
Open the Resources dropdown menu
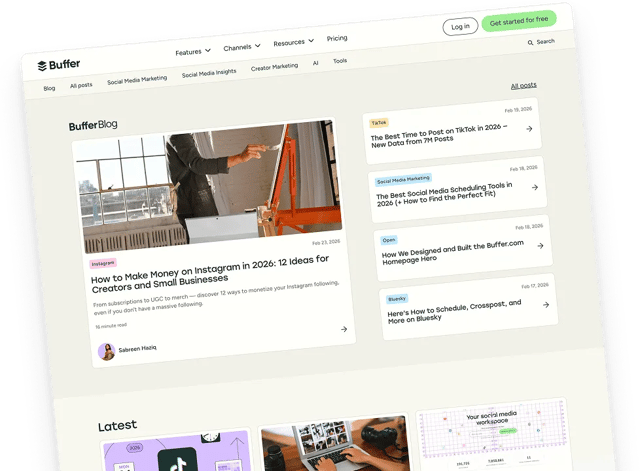click(x=293, y=43)
